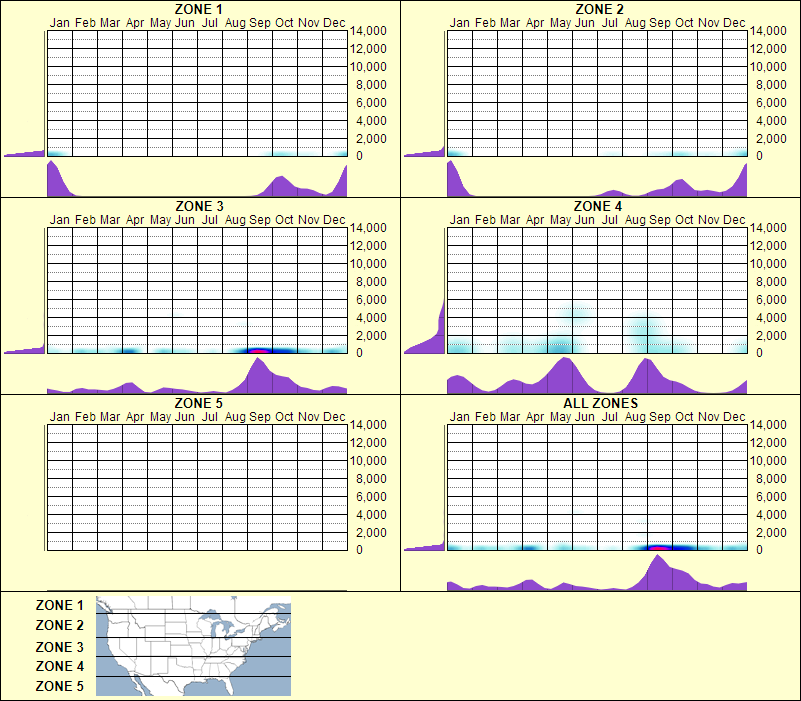This screenshot has width=801, height=701.
Task: Click the 2,000 value on All Zones axis
Action: [x=771, y=532]
